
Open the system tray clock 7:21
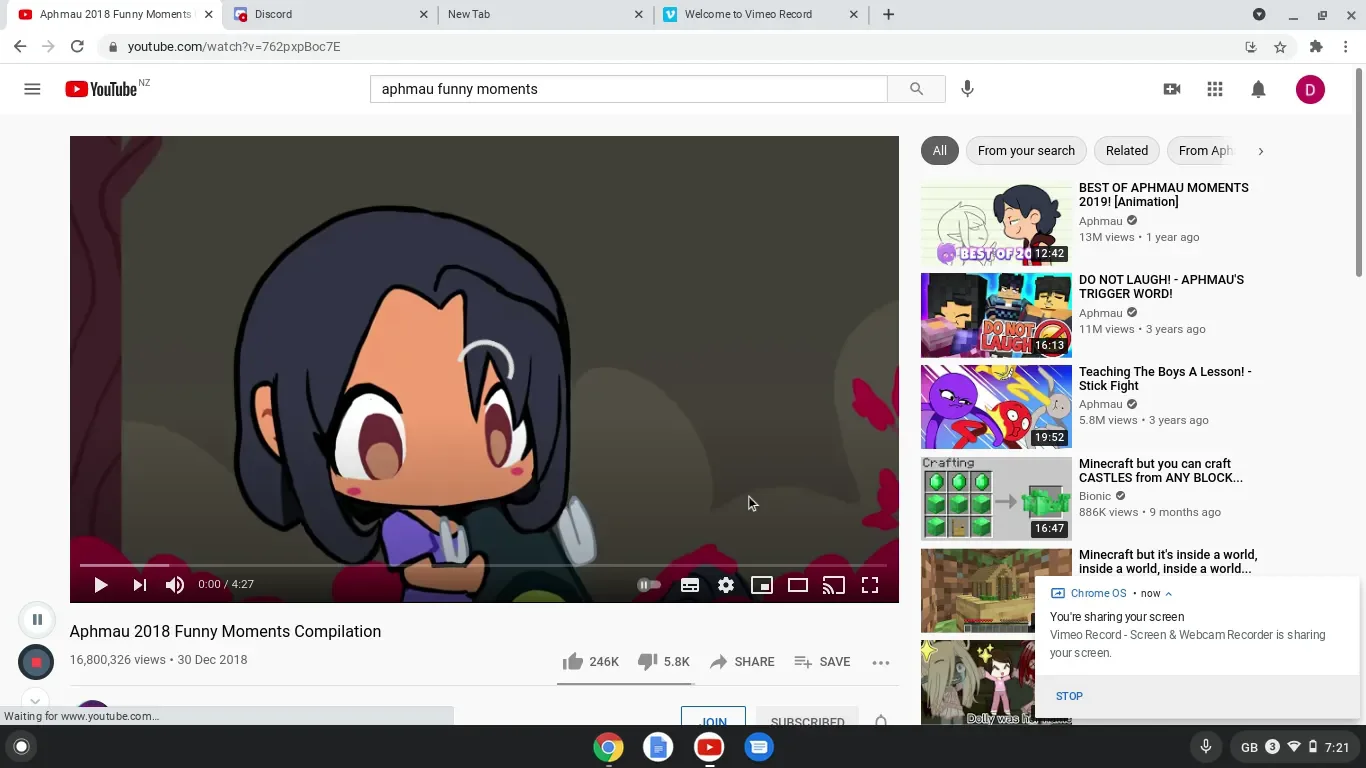[1336, 747]
